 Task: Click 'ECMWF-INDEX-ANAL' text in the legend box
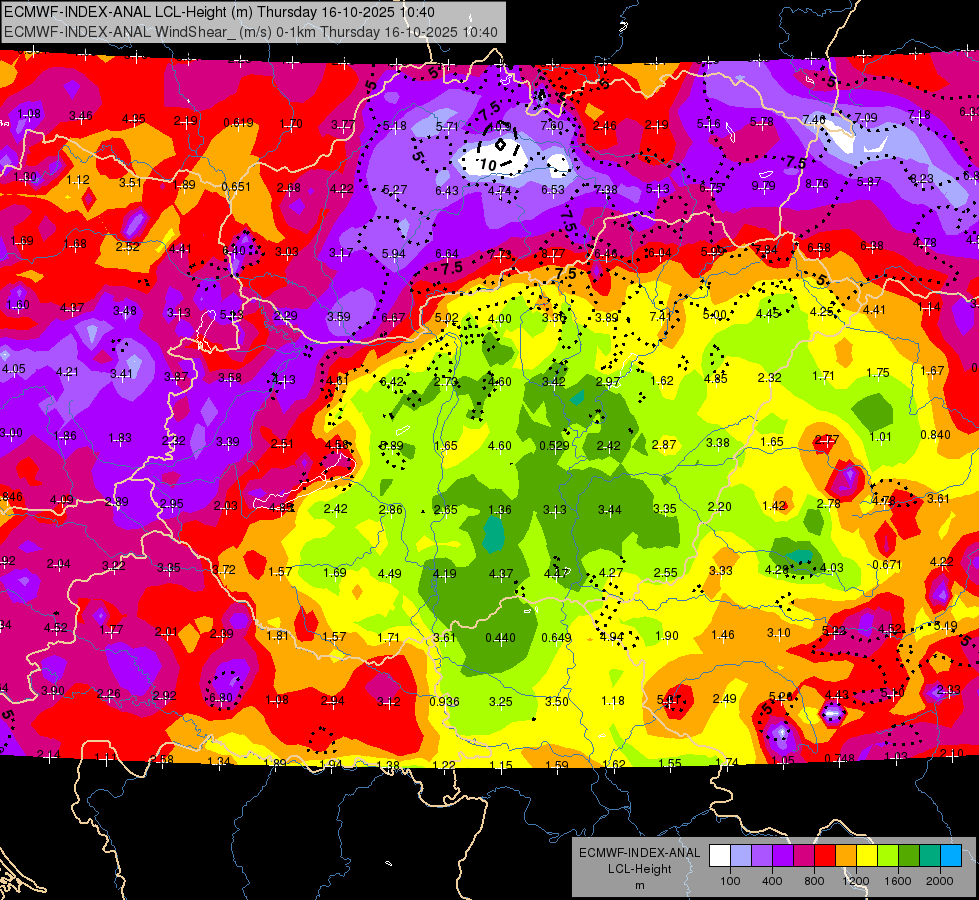(639, 853)
